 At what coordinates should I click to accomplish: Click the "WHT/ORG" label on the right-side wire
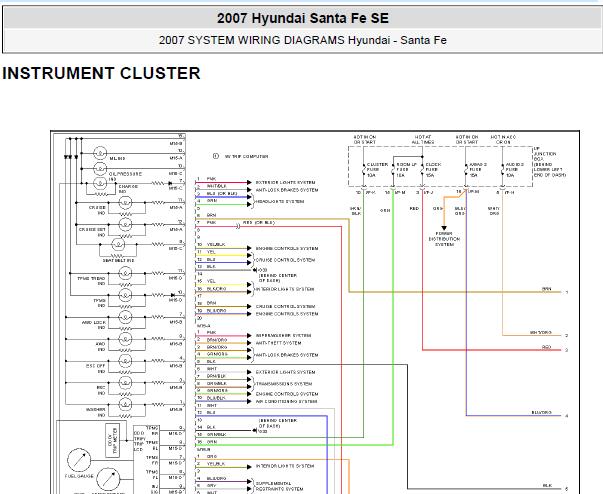541,333
